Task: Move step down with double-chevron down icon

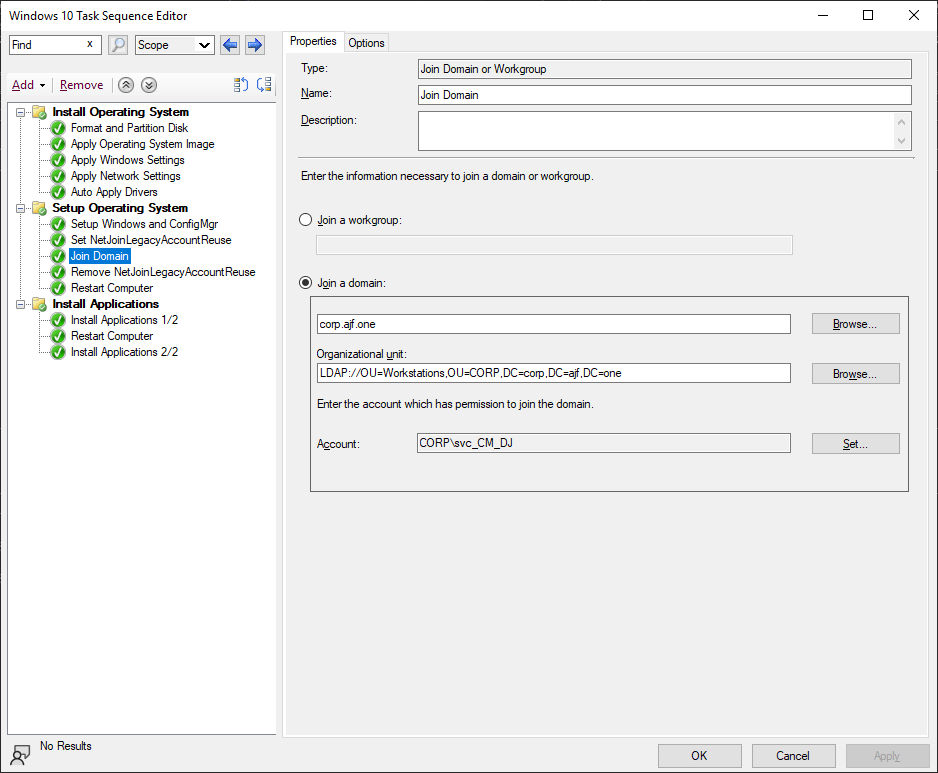Action: coord(149,85)
